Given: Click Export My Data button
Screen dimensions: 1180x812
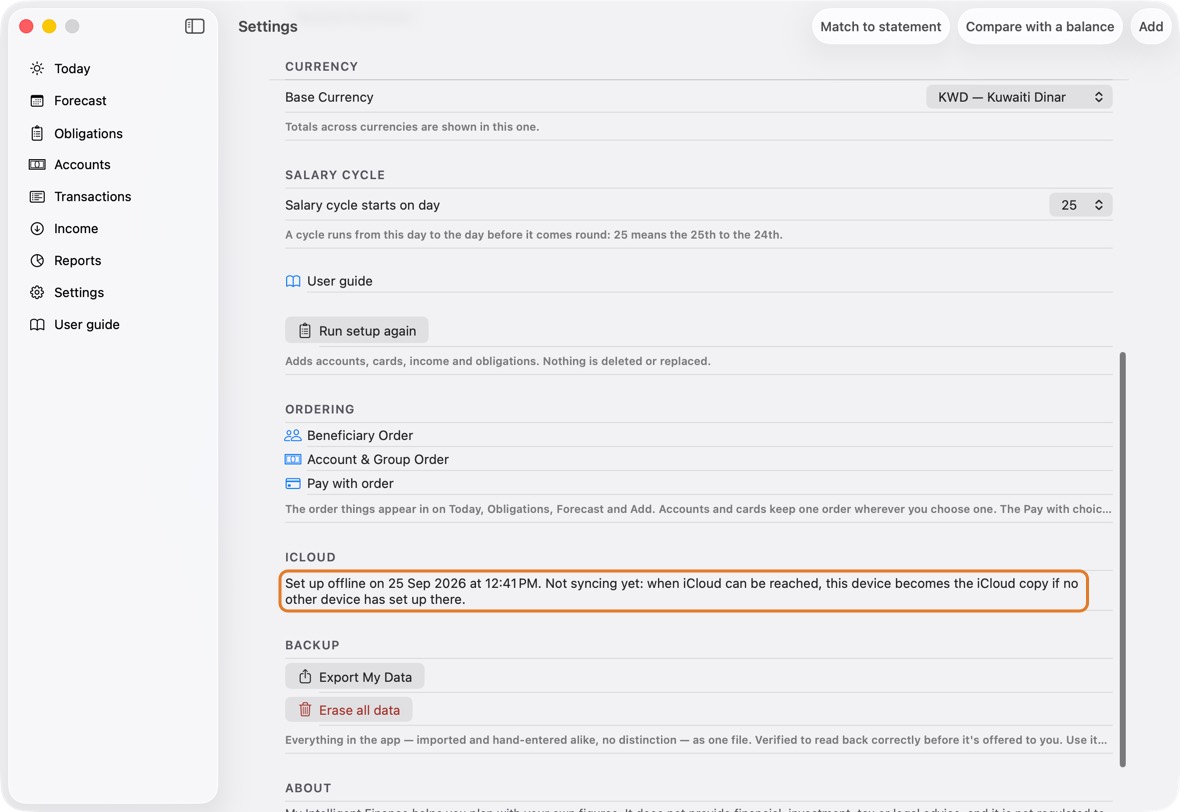Looking at the screenshot, I should [354, 677].
